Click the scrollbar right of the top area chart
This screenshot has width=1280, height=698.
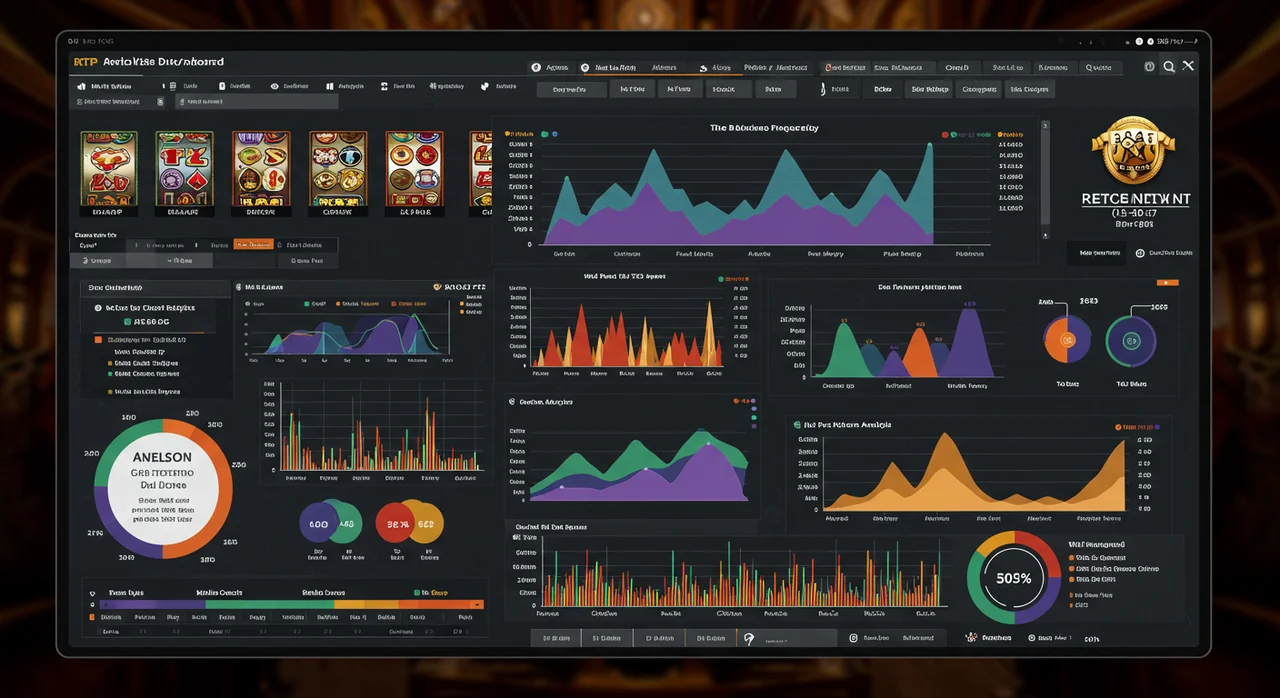point(1046,180)
